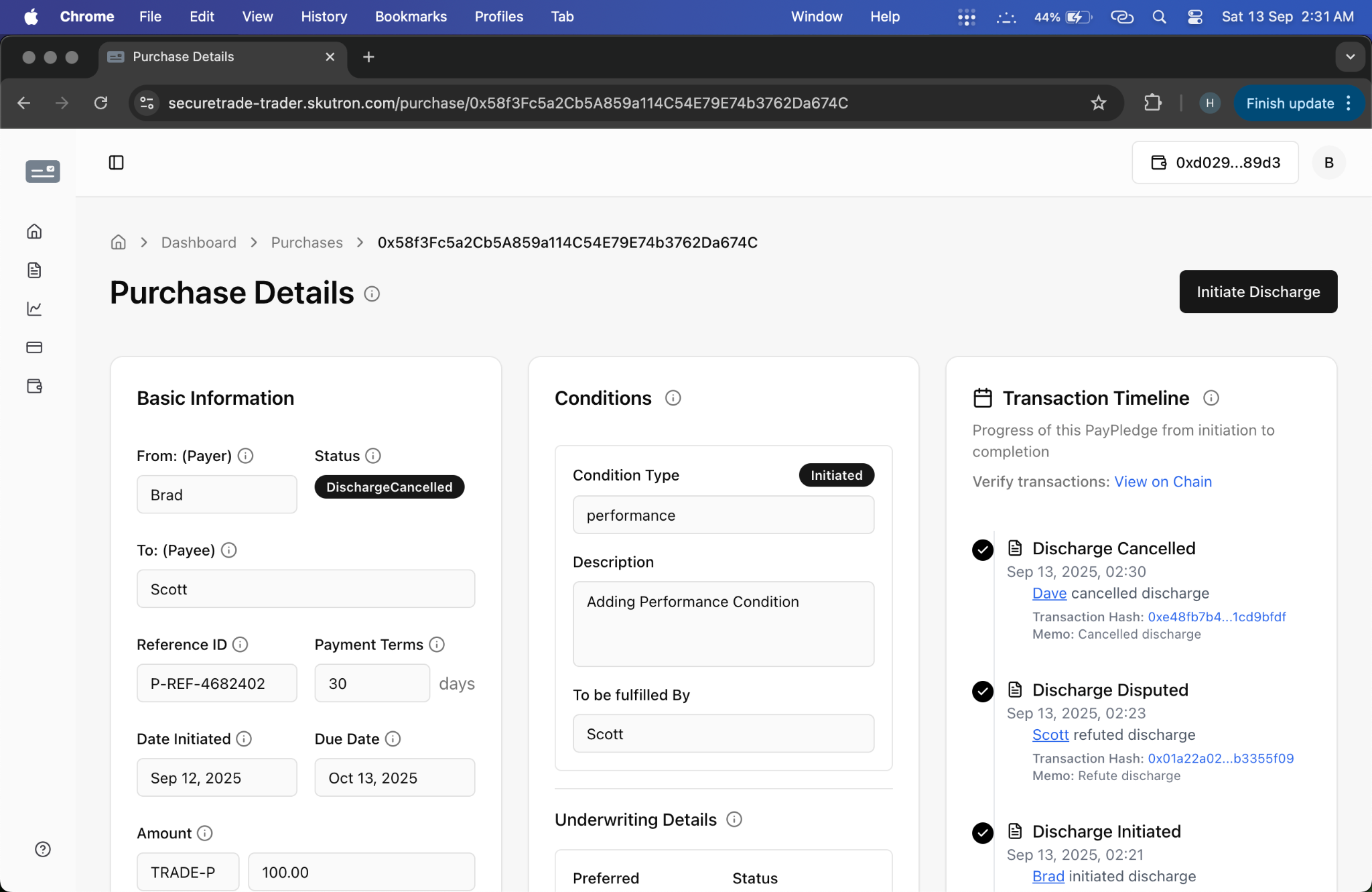The height and width of the screenshot is (892, 1372).
Task: Click info icon beside Transaction Timeline heading
Action: [1211, 398]
